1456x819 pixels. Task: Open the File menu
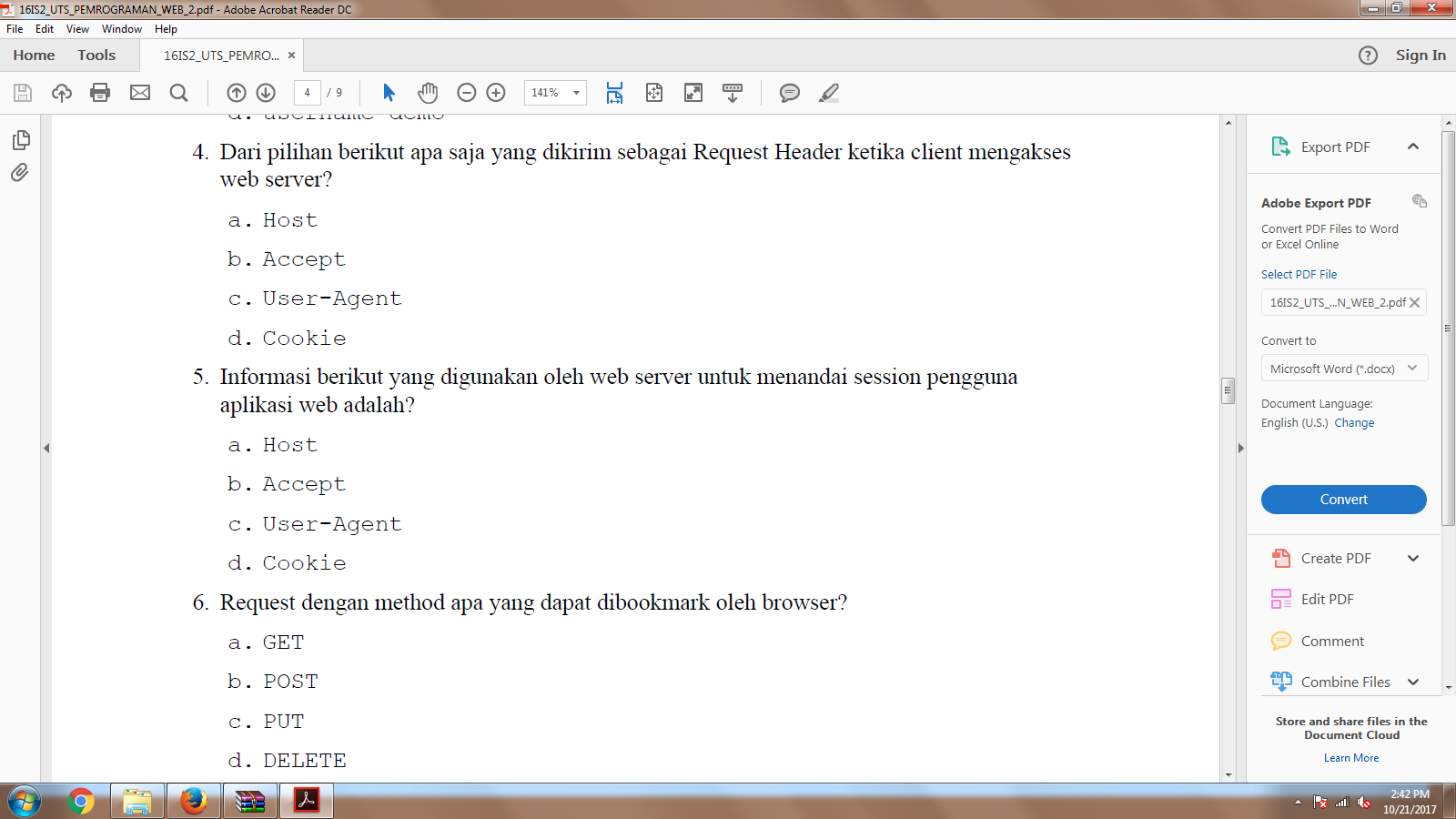(15, 29)
